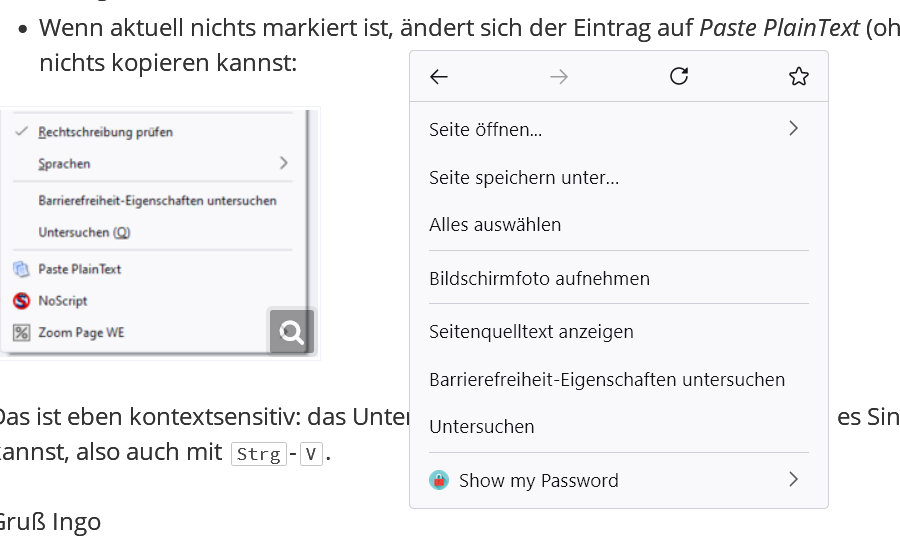Enlarge image with the magnifier icon

click(x=292, y=332)
